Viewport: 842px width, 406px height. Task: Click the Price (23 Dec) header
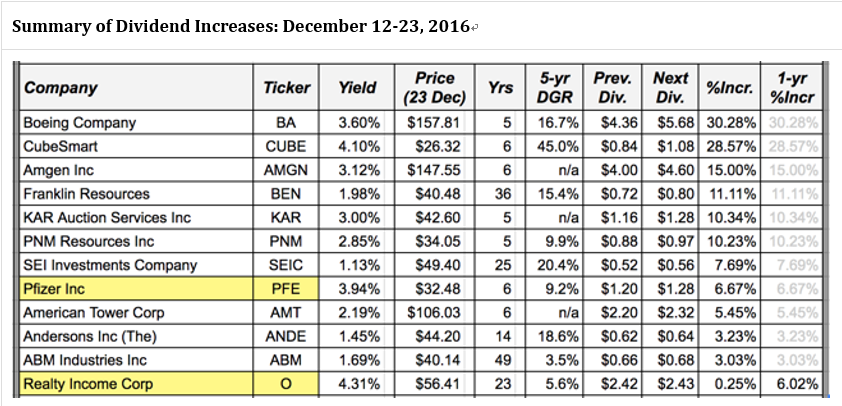click(x=430, y=88)
